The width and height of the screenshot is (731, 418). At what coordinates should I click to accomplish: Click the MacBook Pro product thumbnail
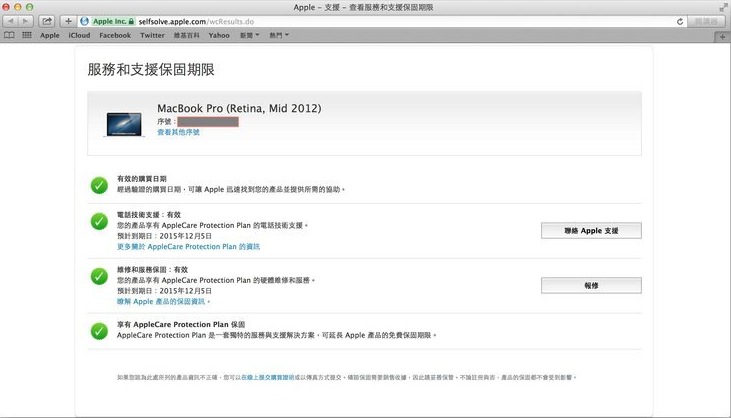click(x=124, y=124)
